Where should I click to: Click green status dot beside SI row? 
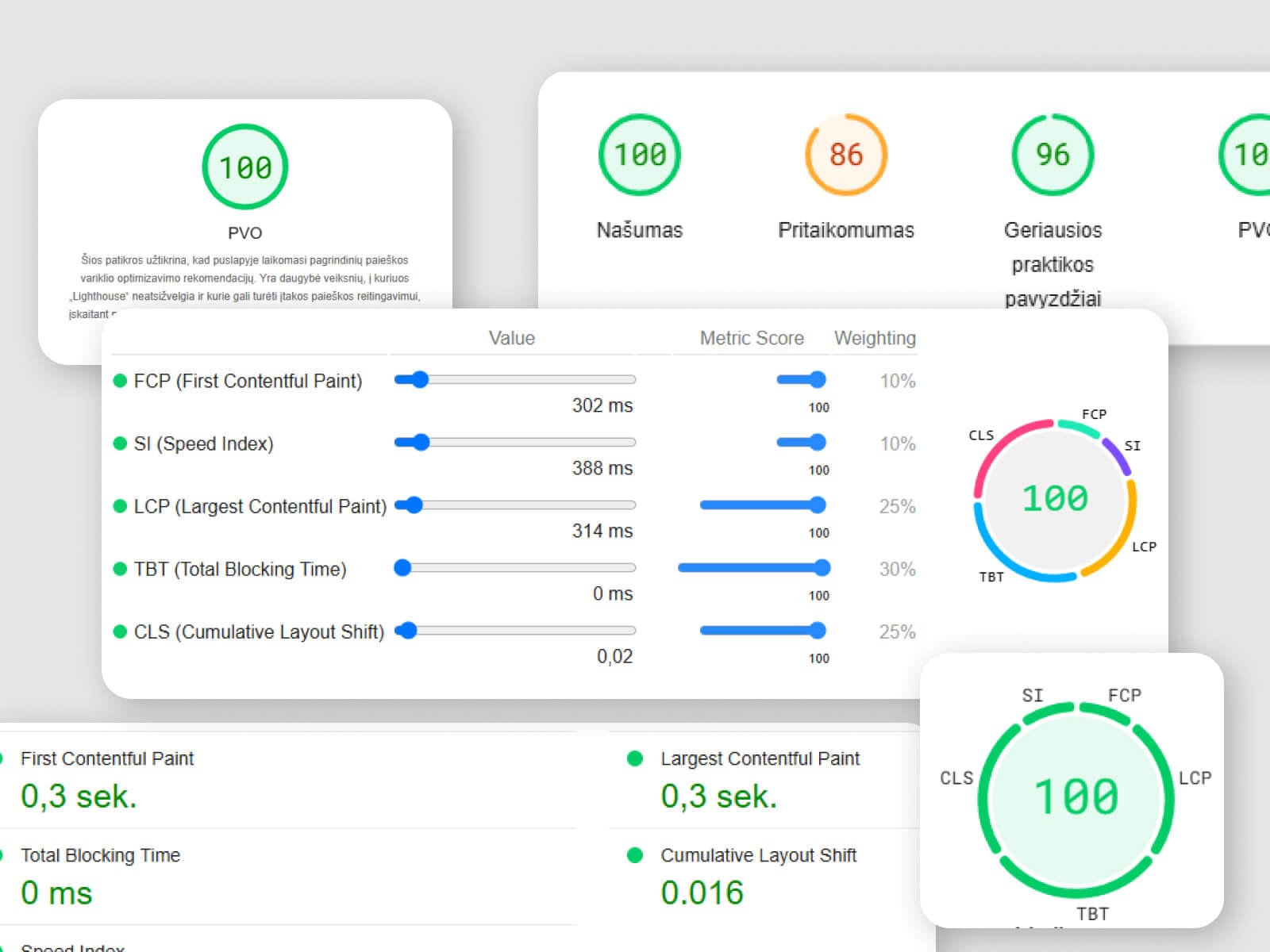[120, 443]
